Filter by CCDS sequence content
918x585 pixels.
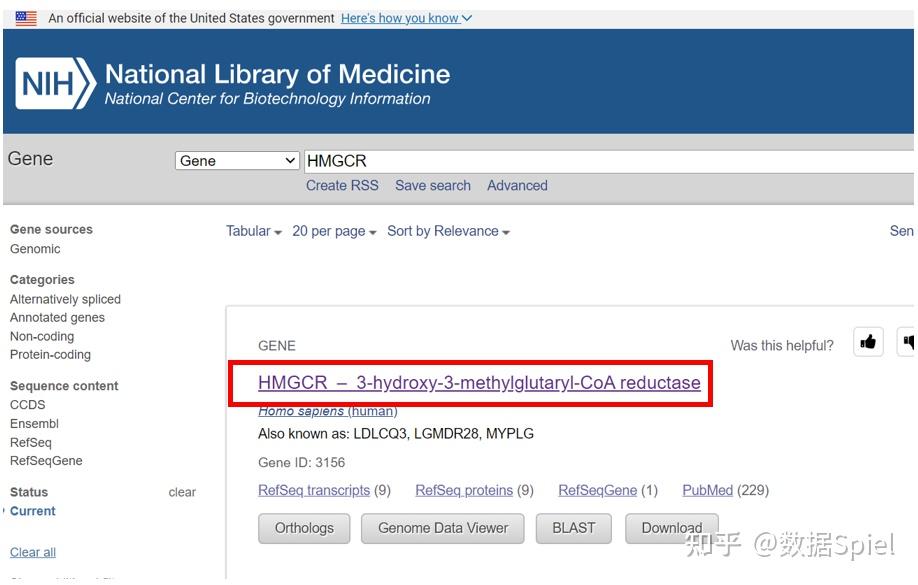tap(28, 405)
